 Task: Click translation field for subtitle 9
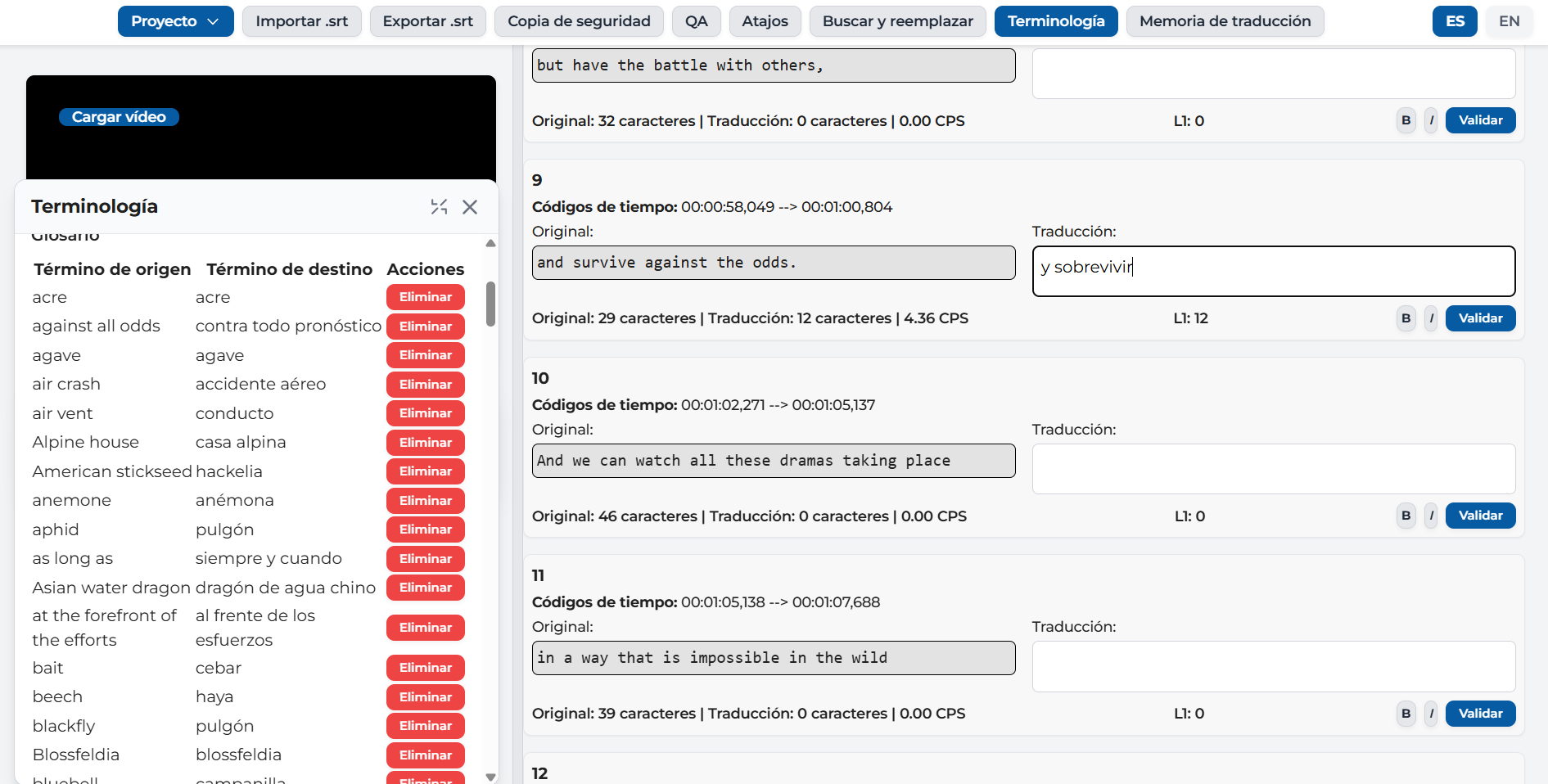(1274, 271)
